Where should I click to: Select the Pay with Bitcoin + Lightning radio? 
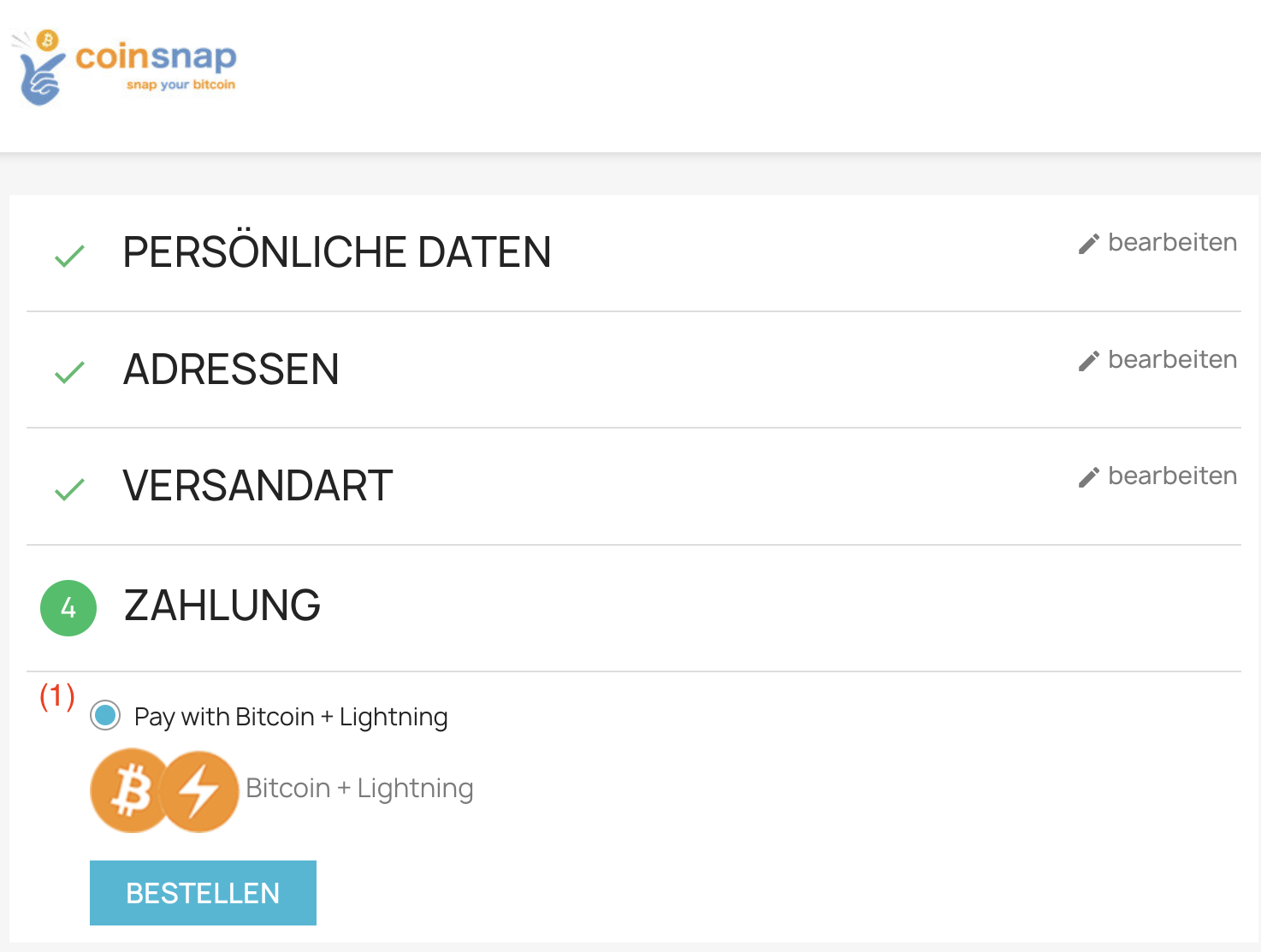pos(106,715)
